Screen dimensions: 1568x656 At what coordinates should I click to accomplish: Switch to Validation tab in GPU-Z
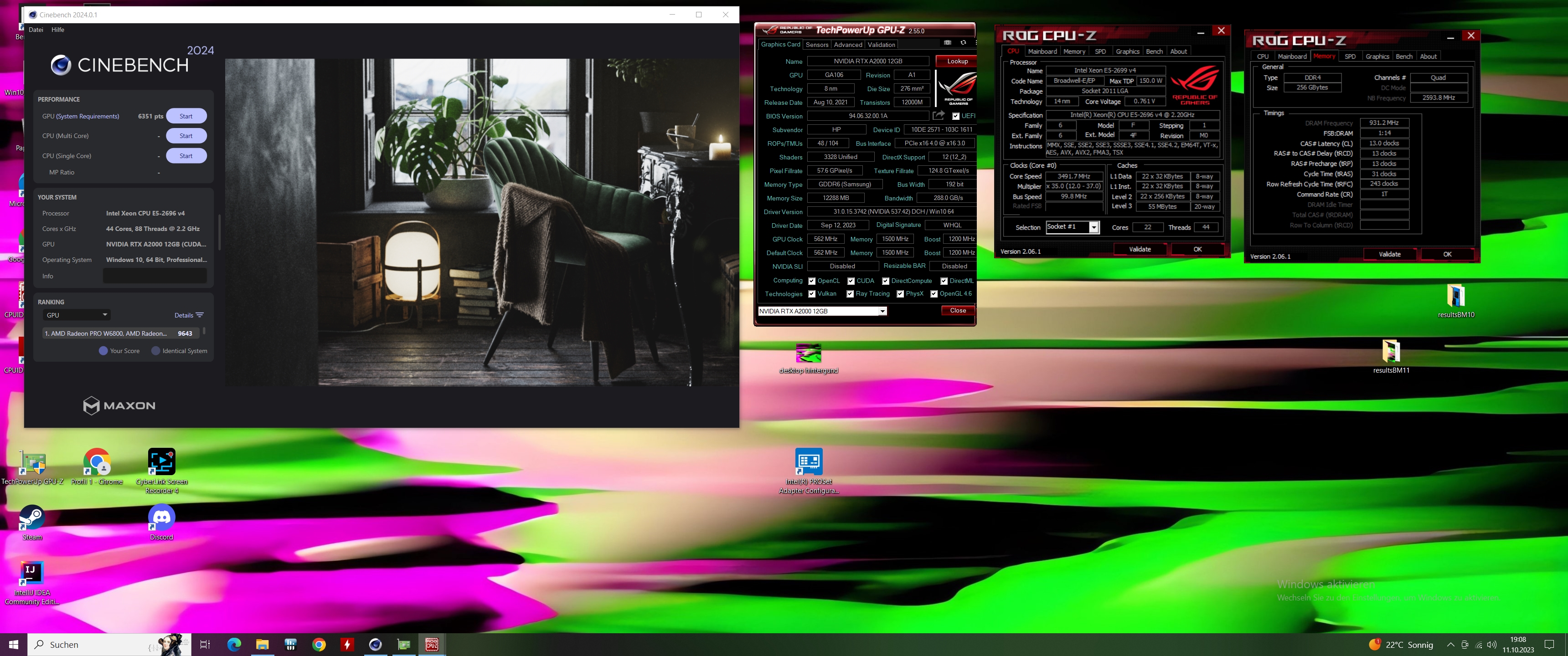tap(882, 45)
